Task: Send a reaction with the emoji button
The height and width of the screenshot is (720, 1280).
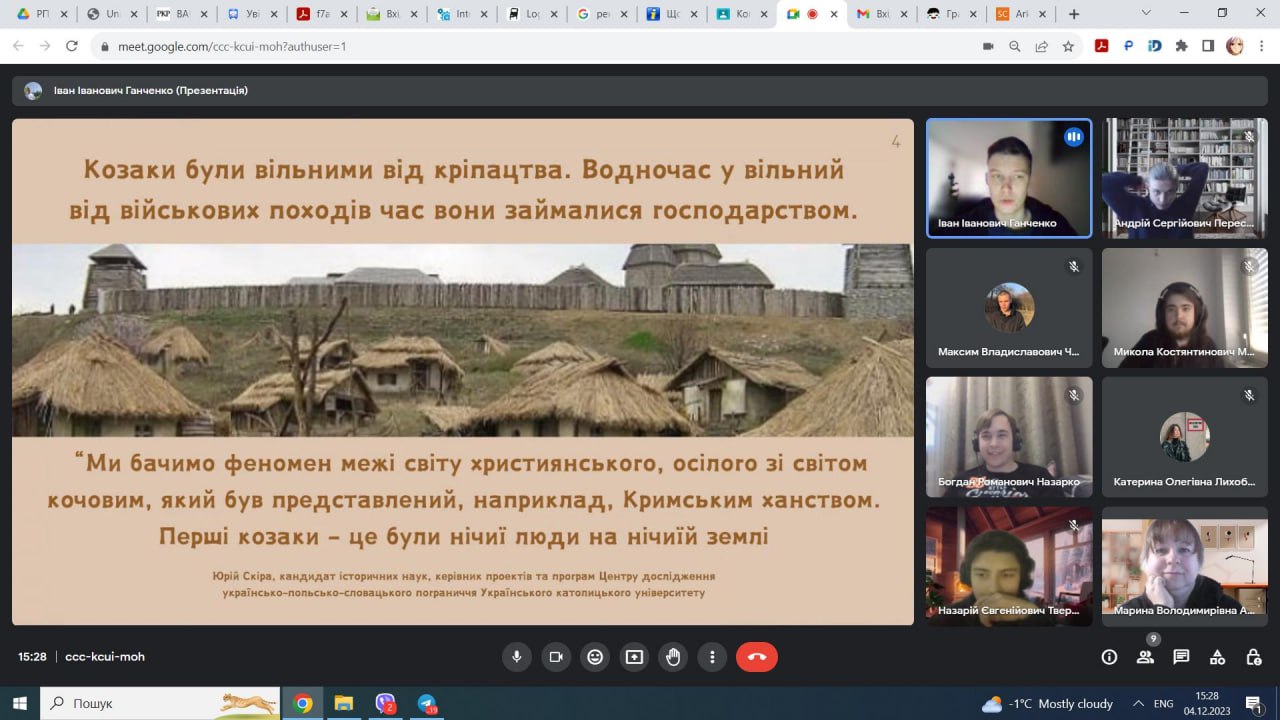Action: point(595,657)
